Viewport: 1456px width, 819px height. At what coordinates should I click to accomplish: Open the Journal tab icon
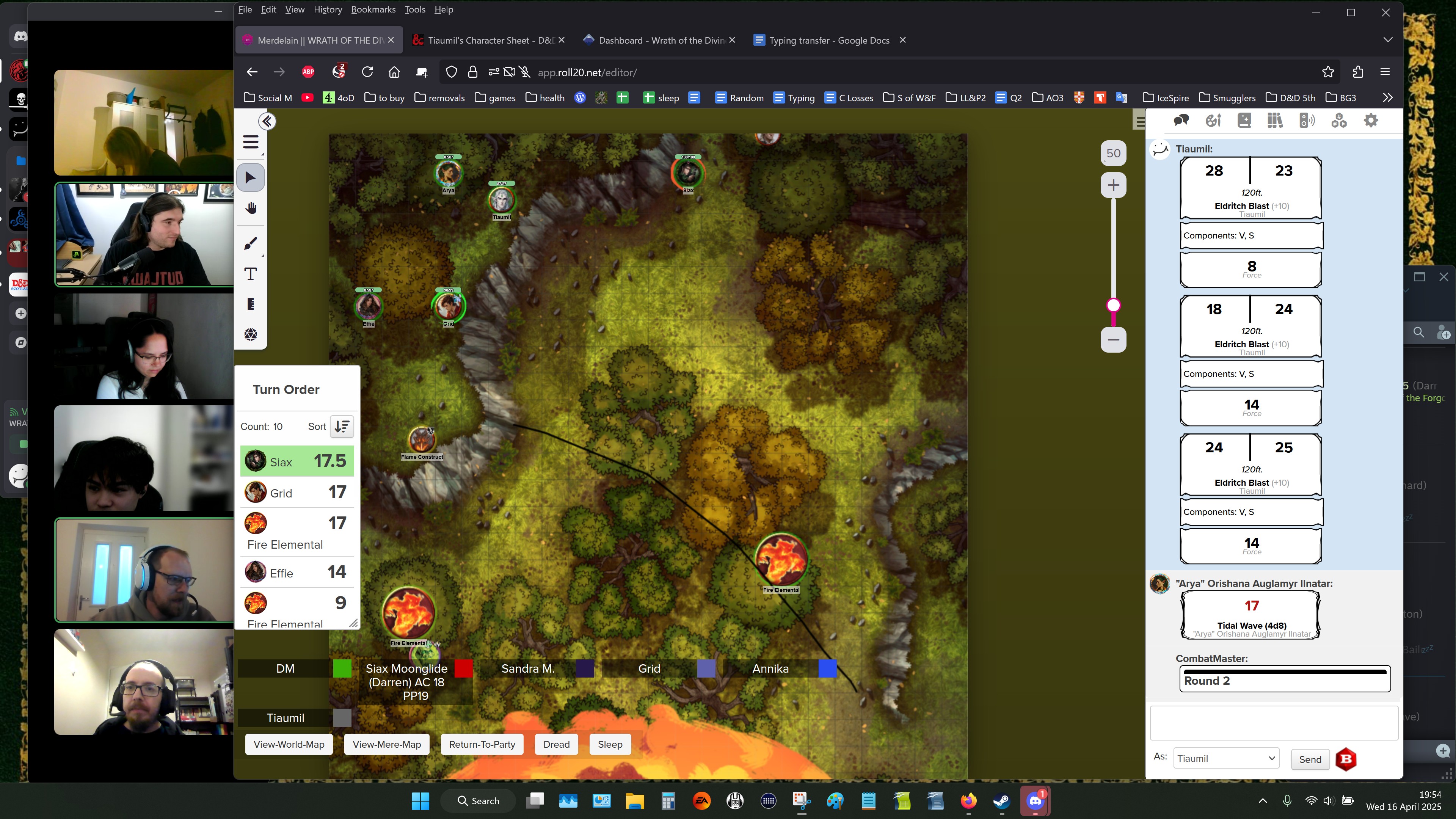coord(1244,121)
